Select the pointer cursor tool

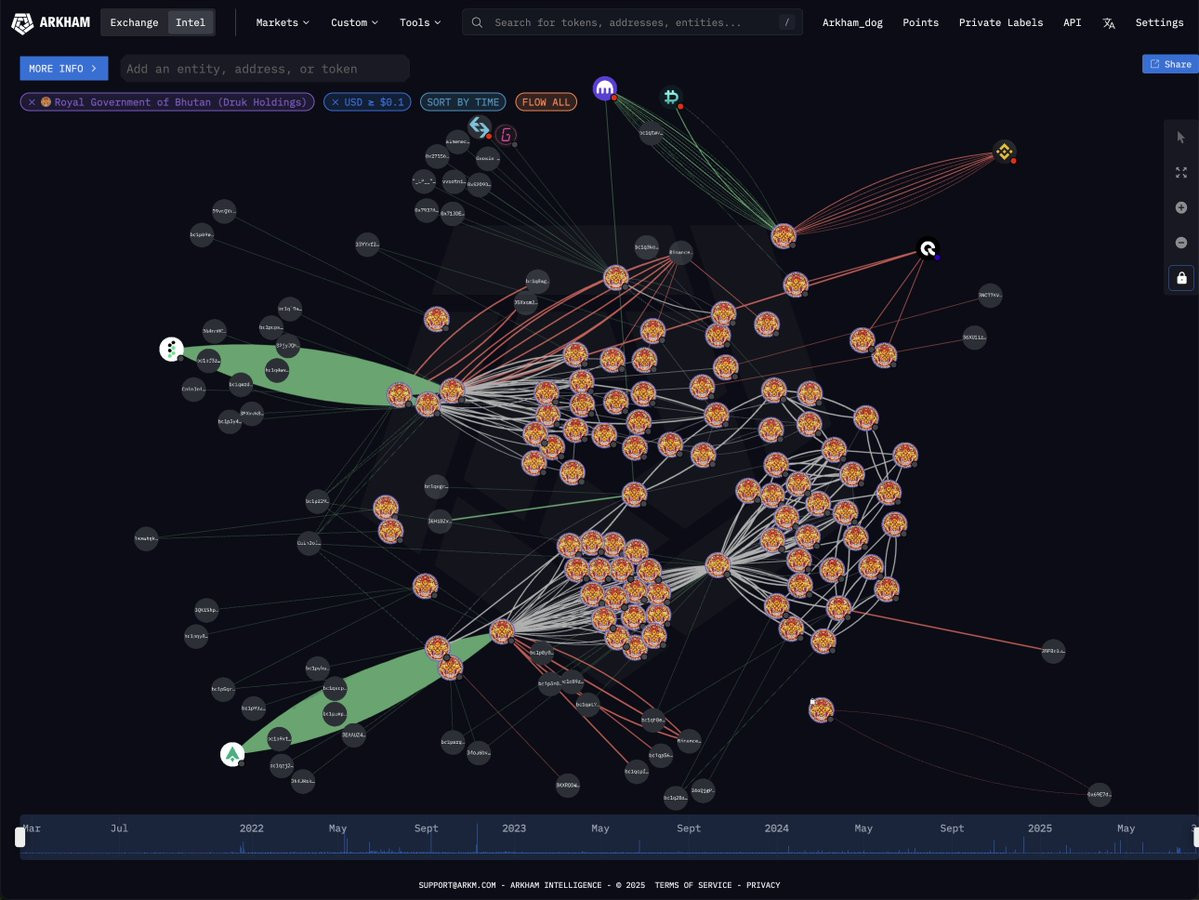coord(1181,138)
